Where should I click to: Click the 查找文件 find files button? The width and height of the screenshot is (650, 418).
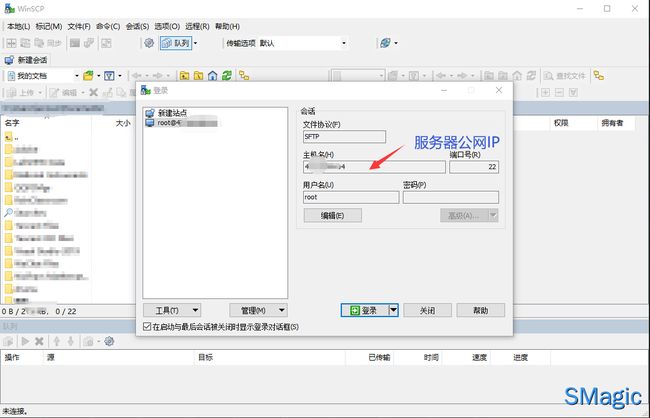pyautogui.click(x=565, y=75)
